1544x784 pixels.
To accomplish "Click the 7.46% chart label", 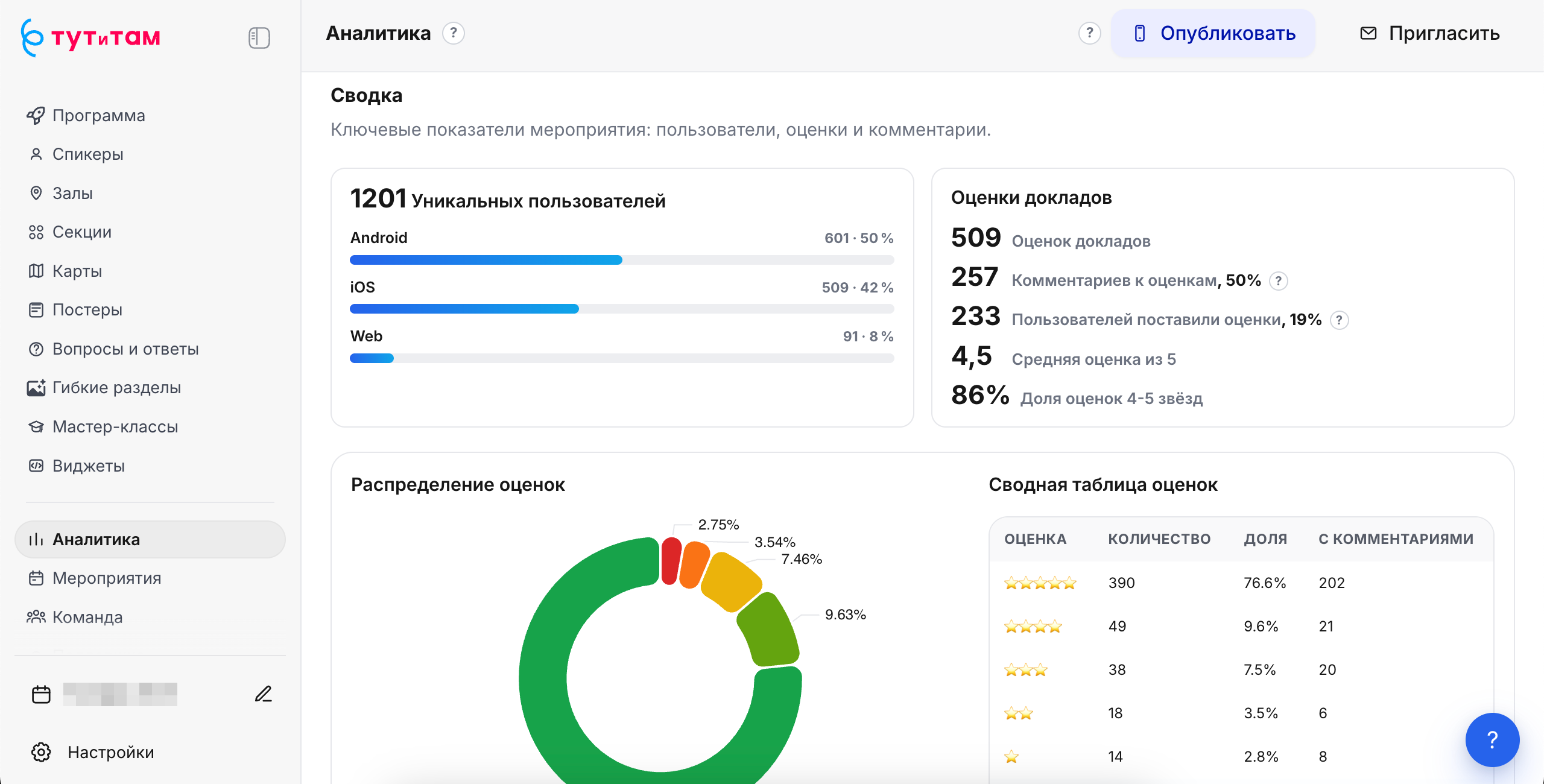I will (802, 559).
